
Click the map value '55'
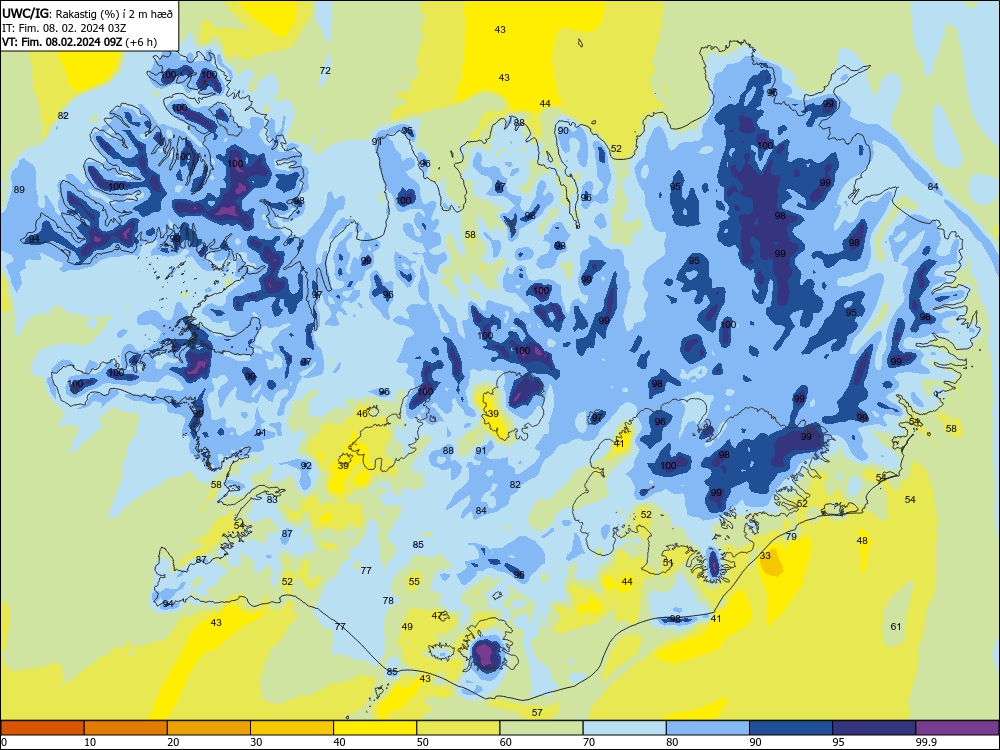tap(415, 581)
